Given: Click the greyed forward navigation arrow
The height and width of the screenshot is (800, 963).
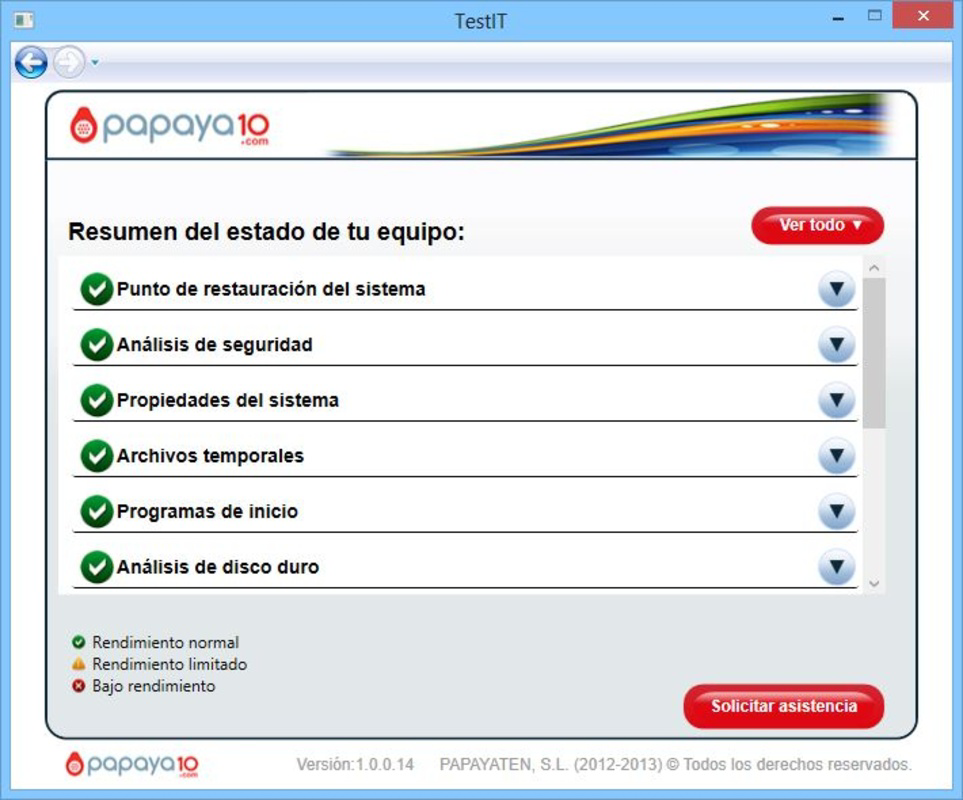Looking at the screenshot, I should [x=69, y=62].
